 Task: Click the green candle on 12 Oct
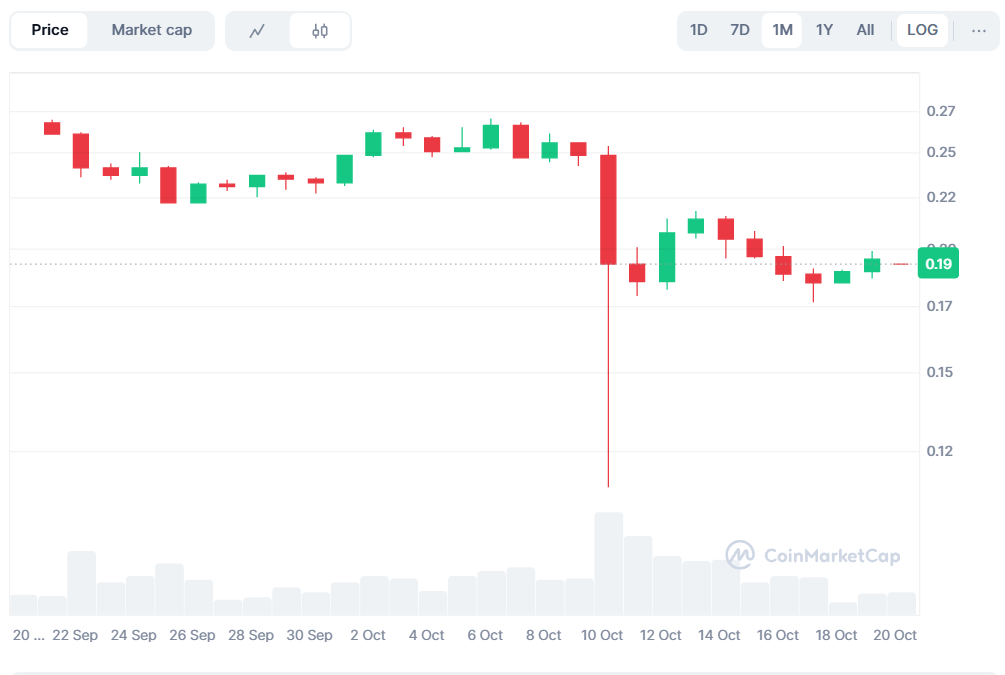[x=667, y=257]
